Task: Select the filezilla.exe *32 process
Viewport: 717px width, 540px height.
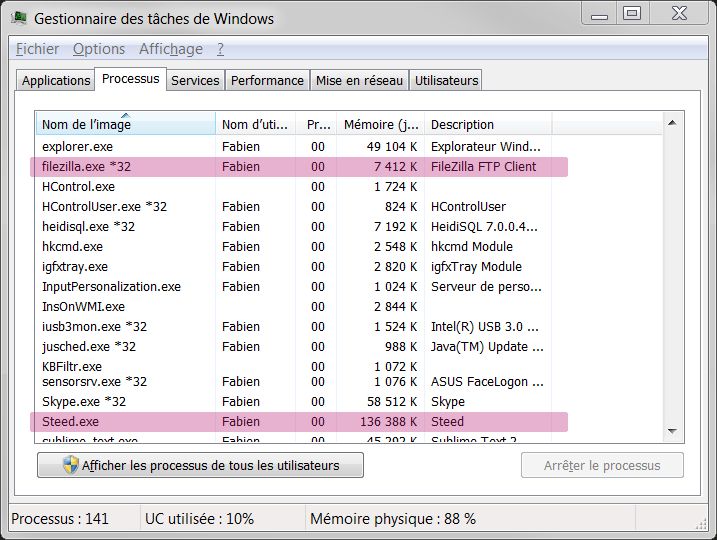Action: [300, 167]
